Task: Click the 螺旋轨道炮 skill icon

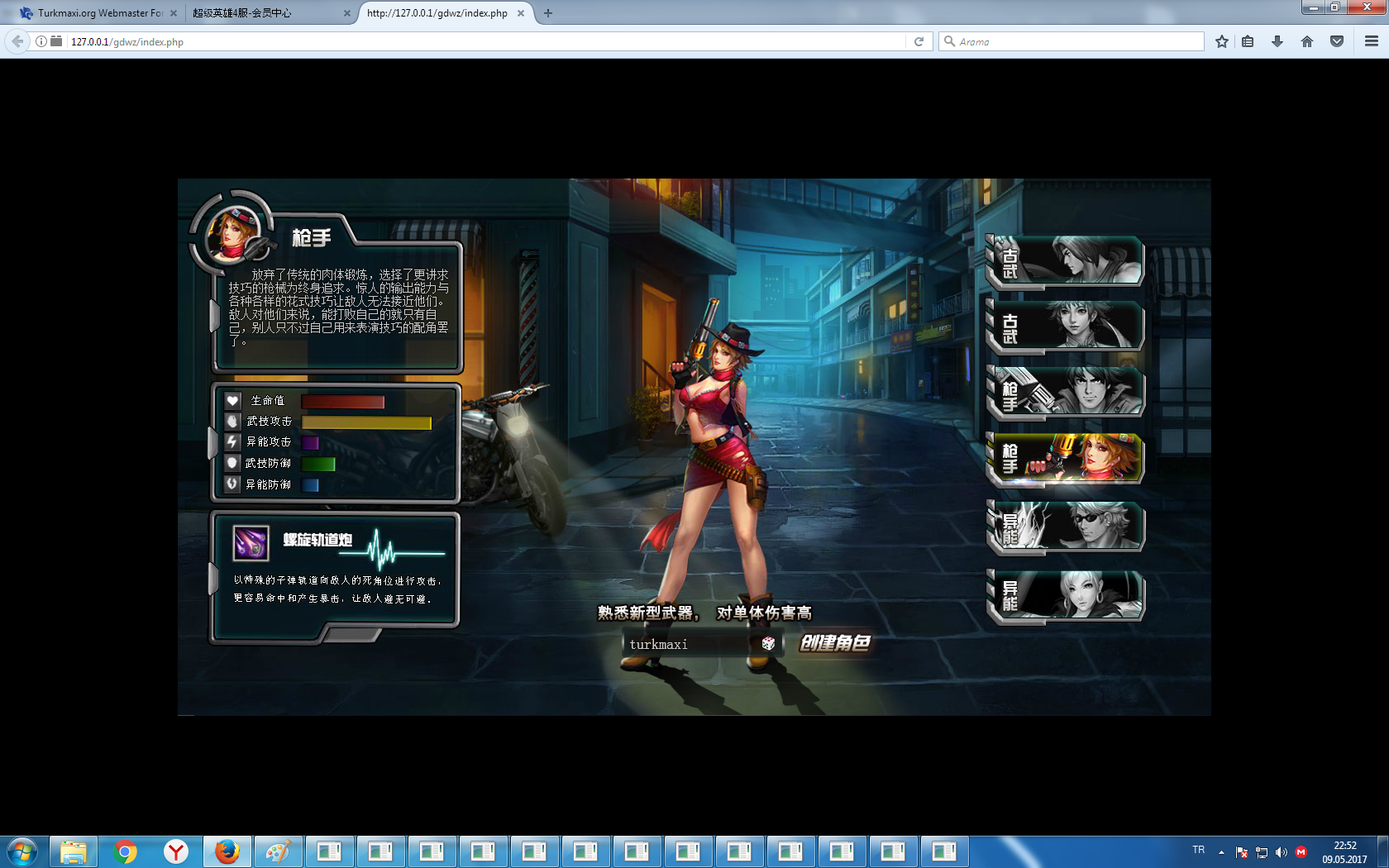Action: tap(251, 543)
